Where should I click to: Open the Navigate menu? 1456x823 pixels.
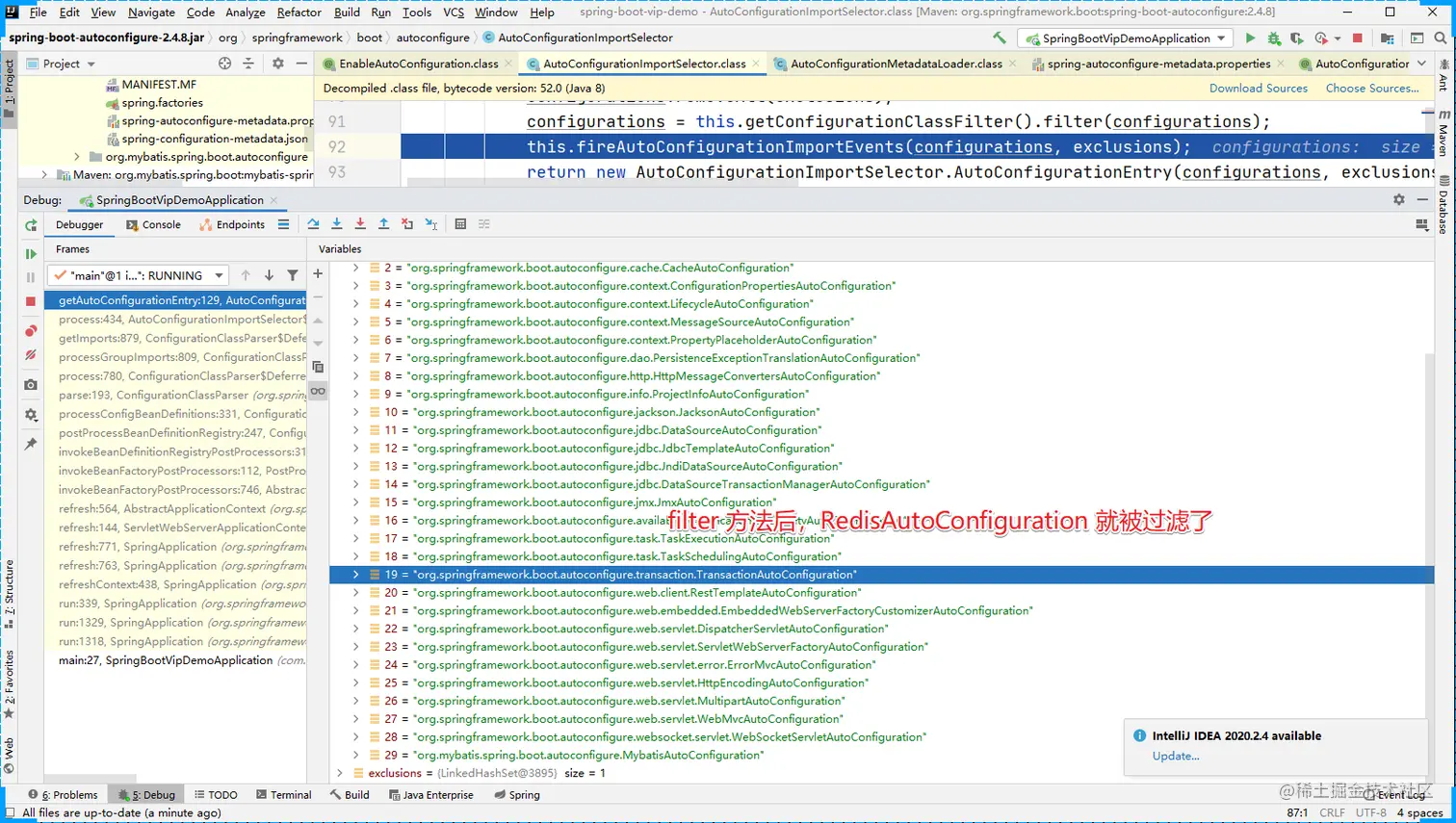(151, 13)
